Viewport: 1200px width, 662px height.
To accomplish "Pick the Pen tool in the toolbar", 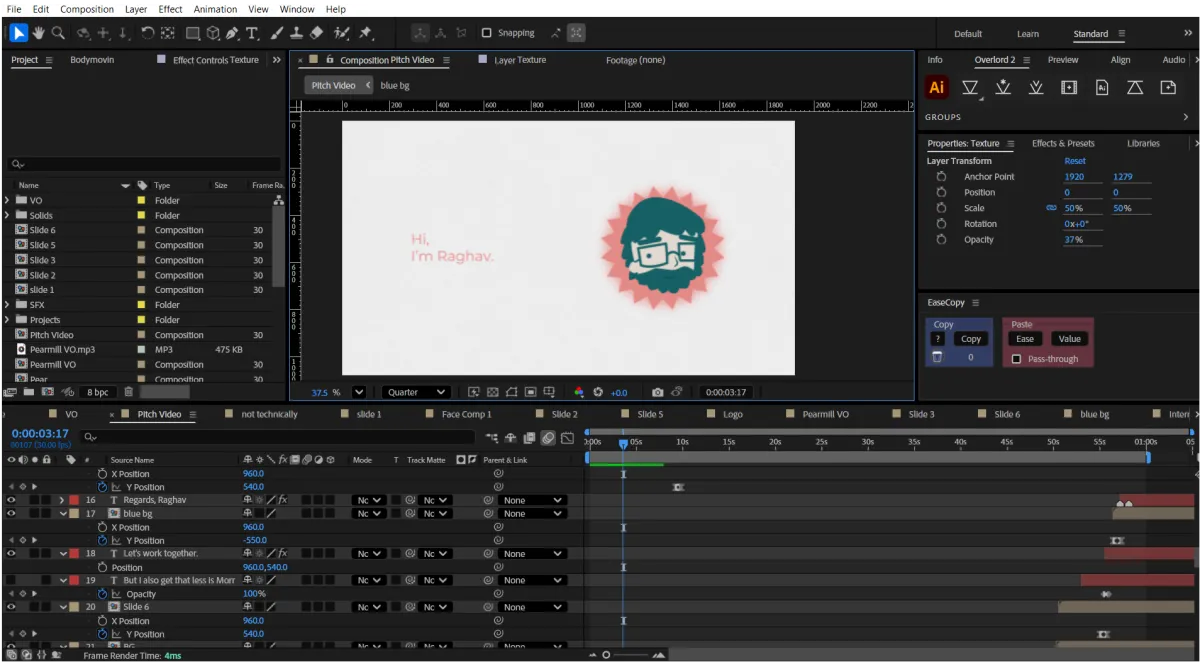I will (232, 32).
